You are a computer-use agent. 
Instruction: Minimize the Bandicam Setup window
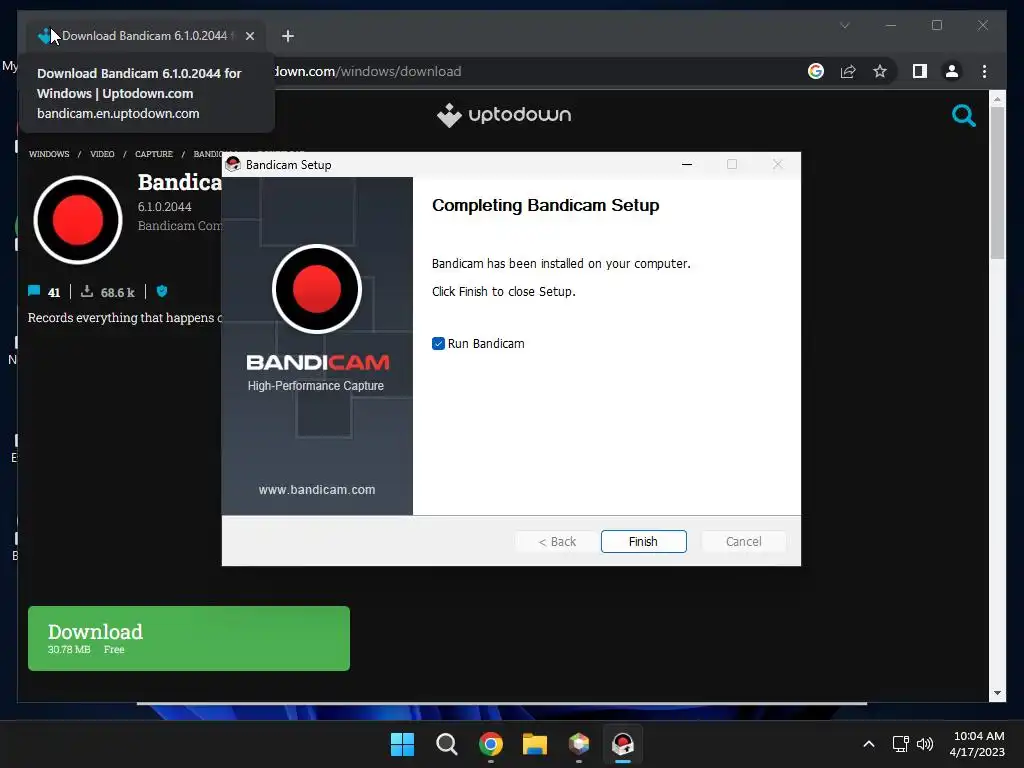[686, 165]
